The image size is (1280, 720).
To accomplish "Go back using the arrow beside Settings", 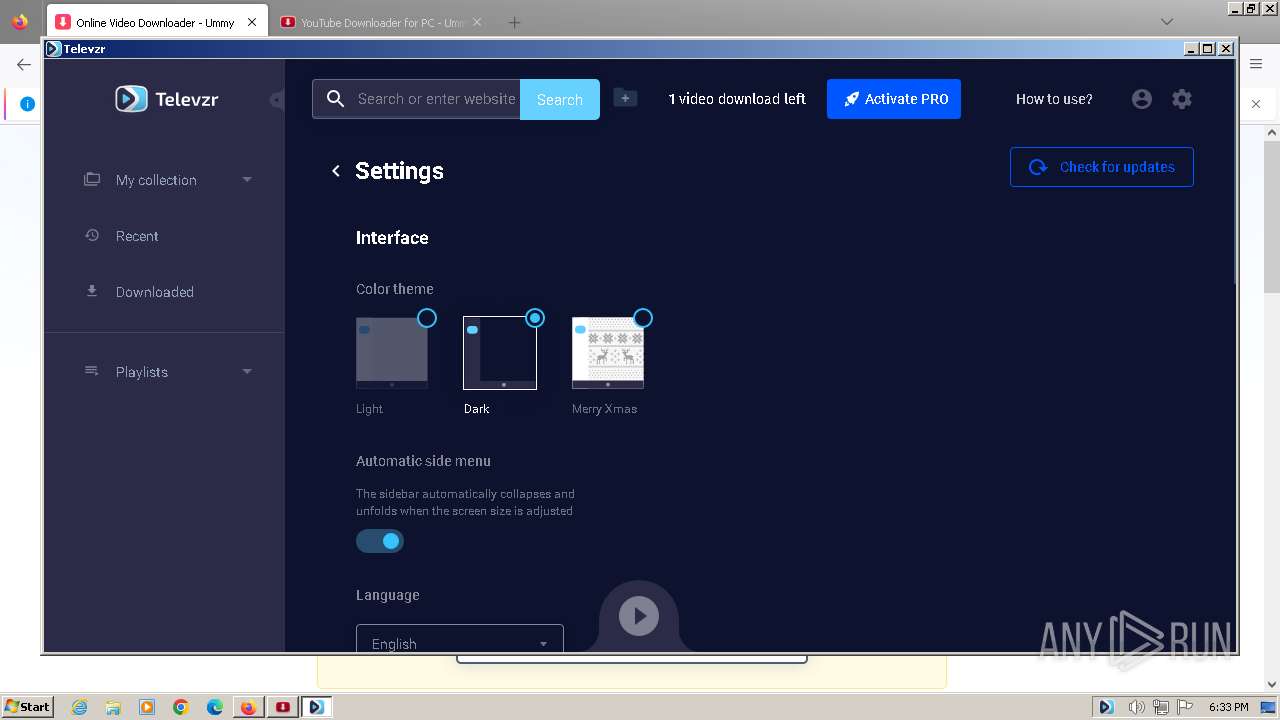I will pyautogui.click(x=336, y=171).
